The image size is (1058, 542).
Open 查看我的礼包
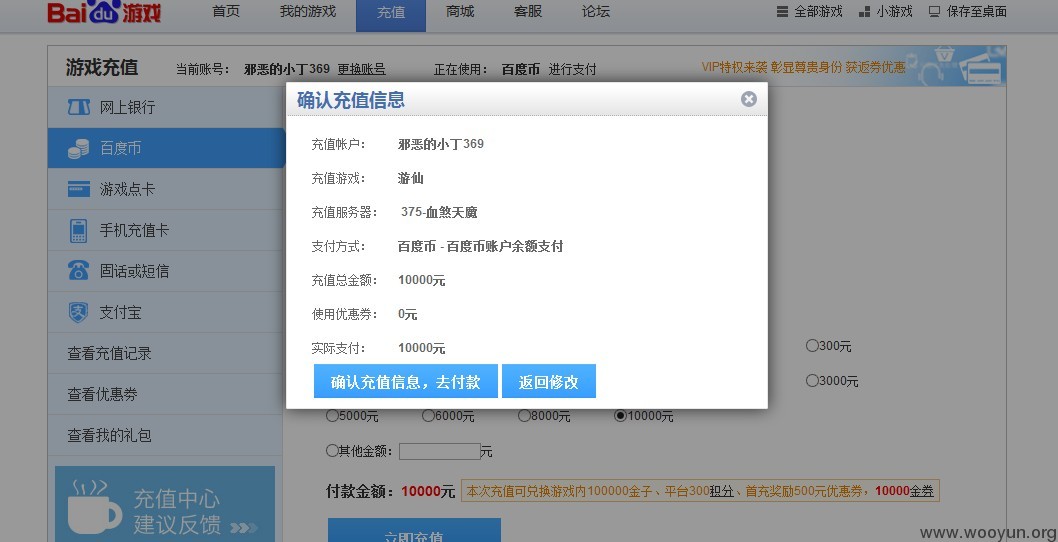(x=109, y=435)
